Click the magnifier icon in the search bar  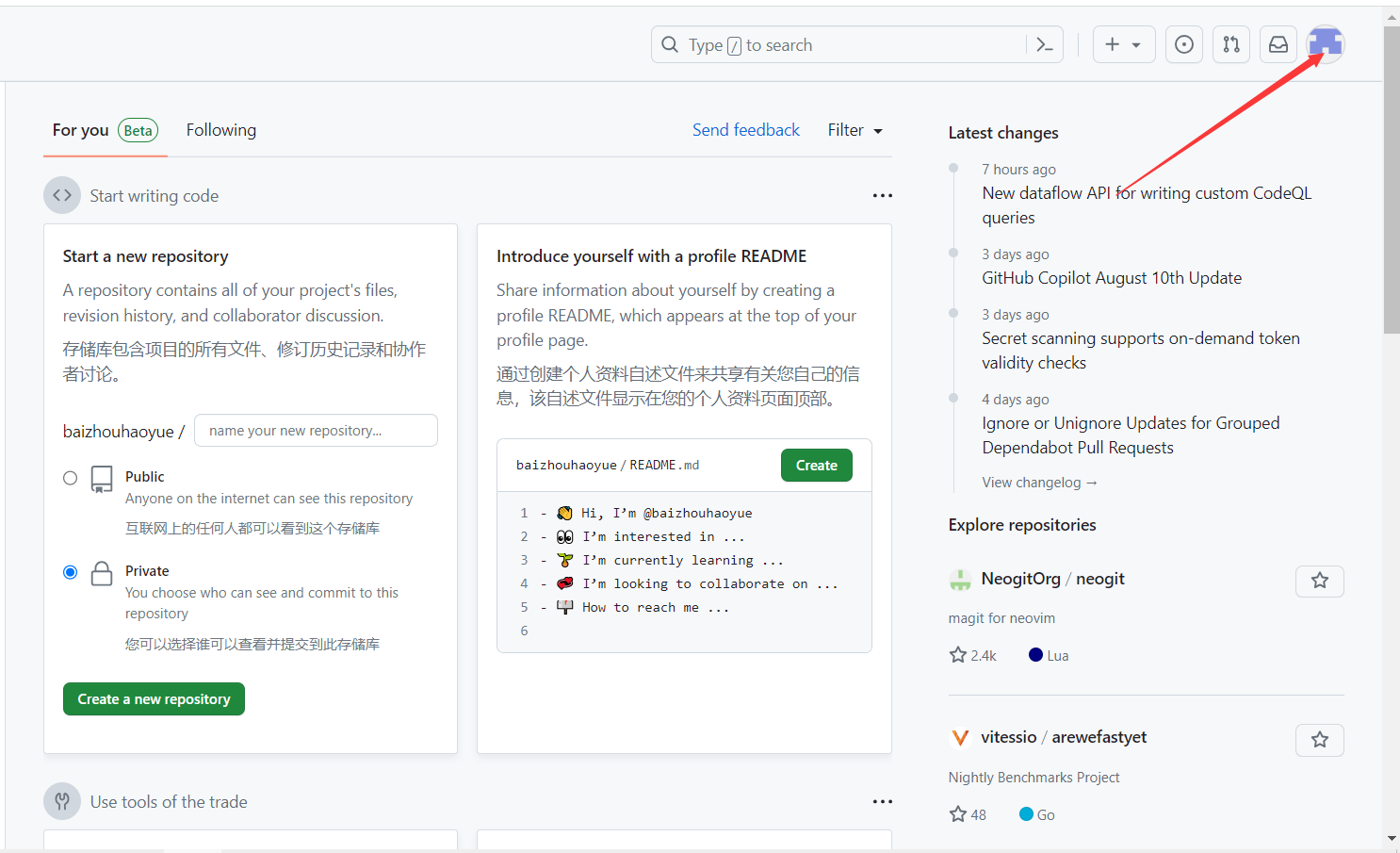670,44
